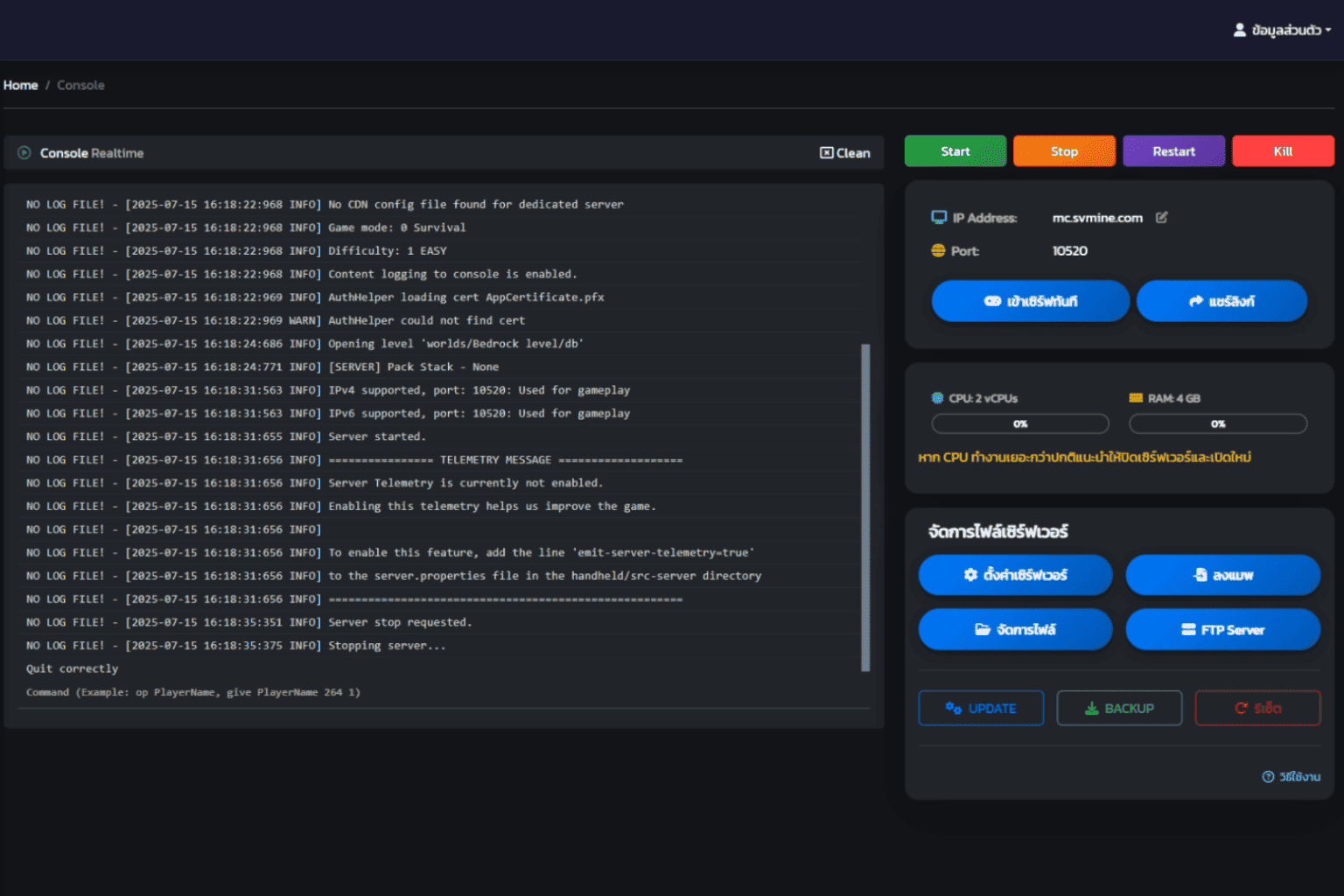Open the FTP Server panel
The width and height of the screenshot is (1344, 896).
tap(1222, 630)
